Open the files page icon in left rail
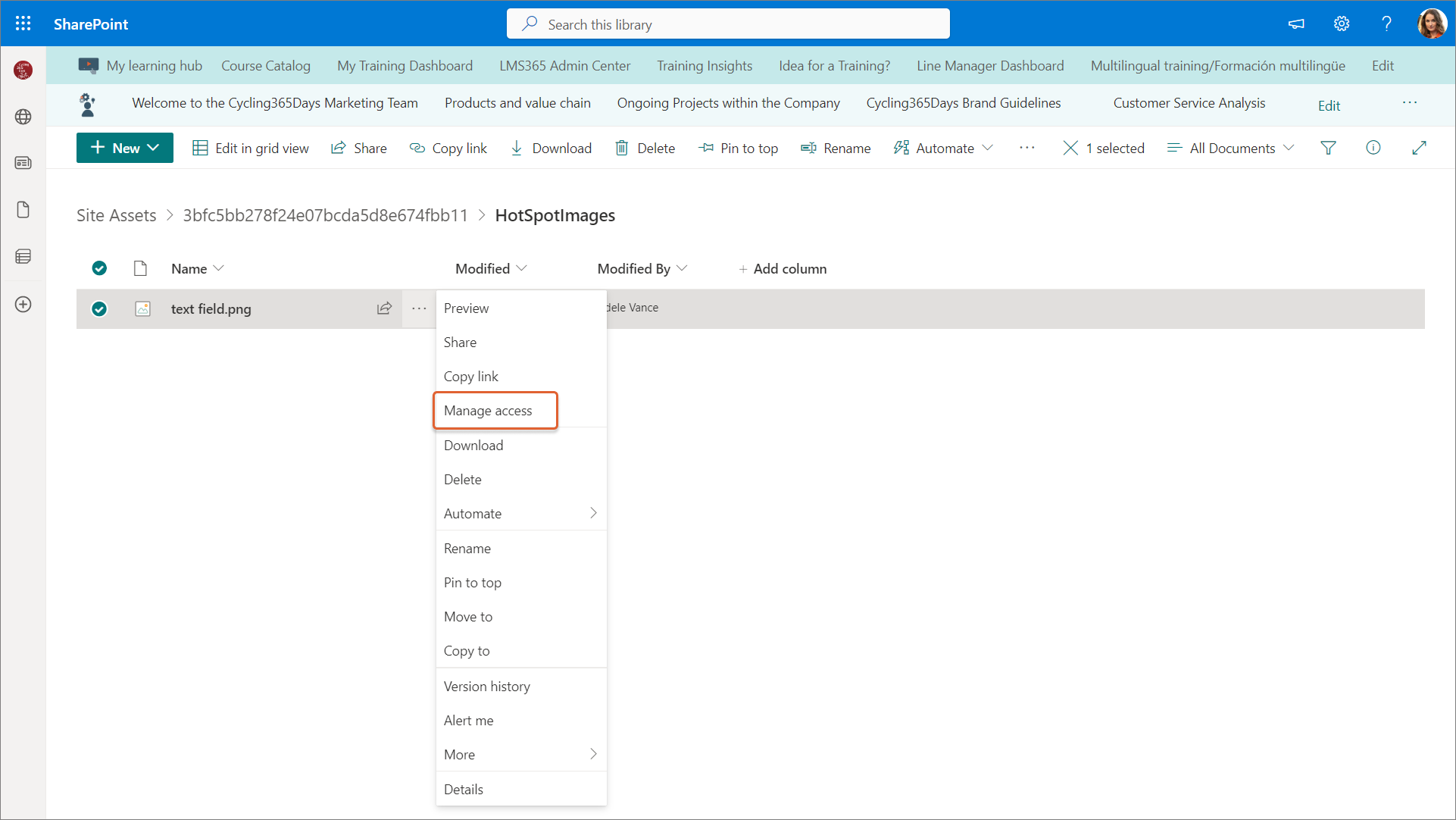1456x820 pixels. coord(23,210)
